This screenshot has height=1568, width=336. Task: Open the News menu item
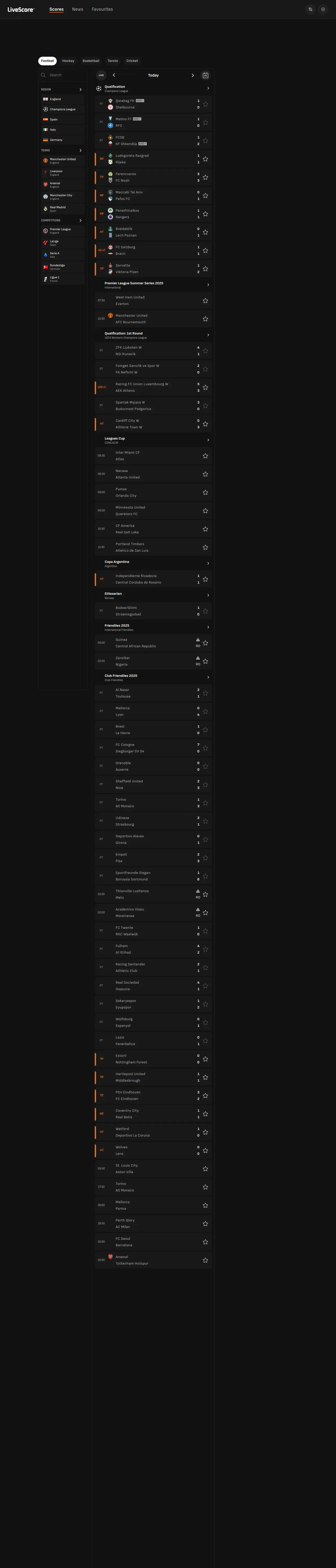77,10
